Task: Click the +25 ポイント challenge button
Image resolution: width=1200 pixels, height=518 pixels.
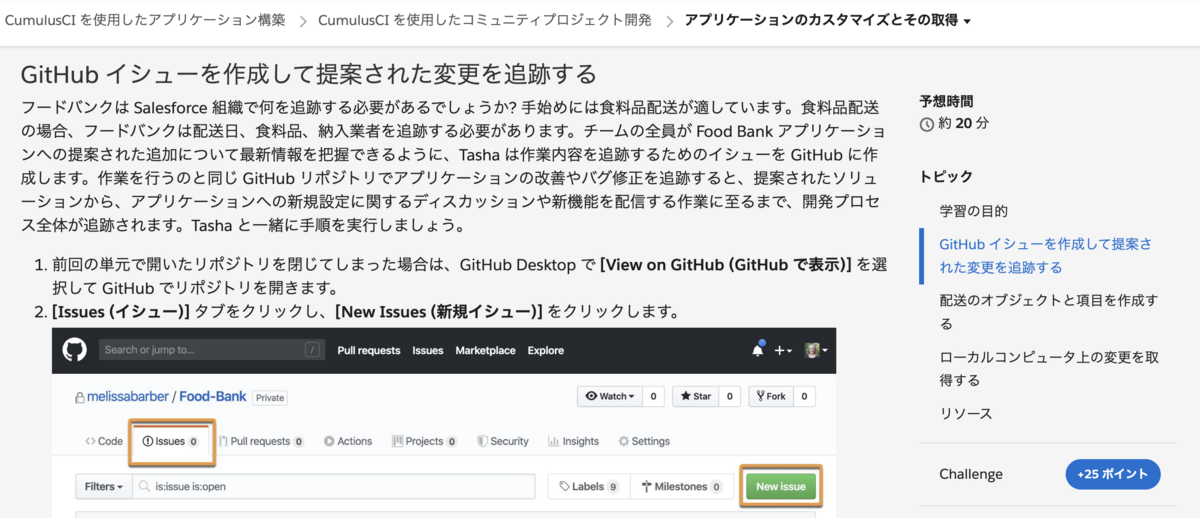Action: [1113, 474]
